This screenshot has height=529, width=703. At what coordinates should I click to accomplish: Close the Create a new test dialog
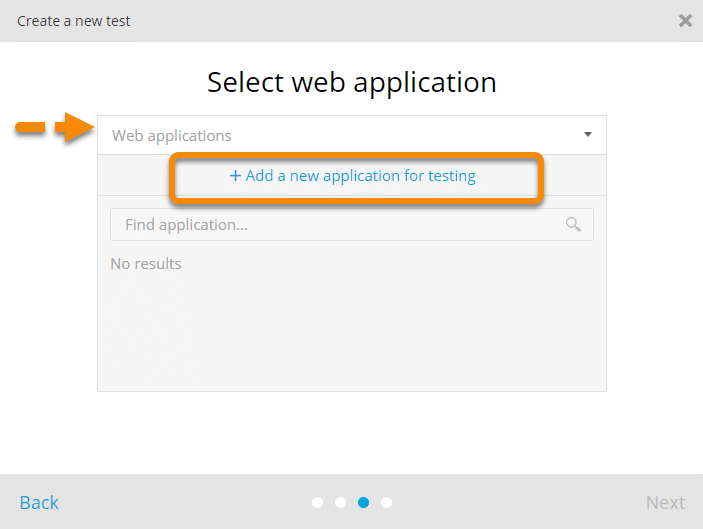(x=685, y=21)
